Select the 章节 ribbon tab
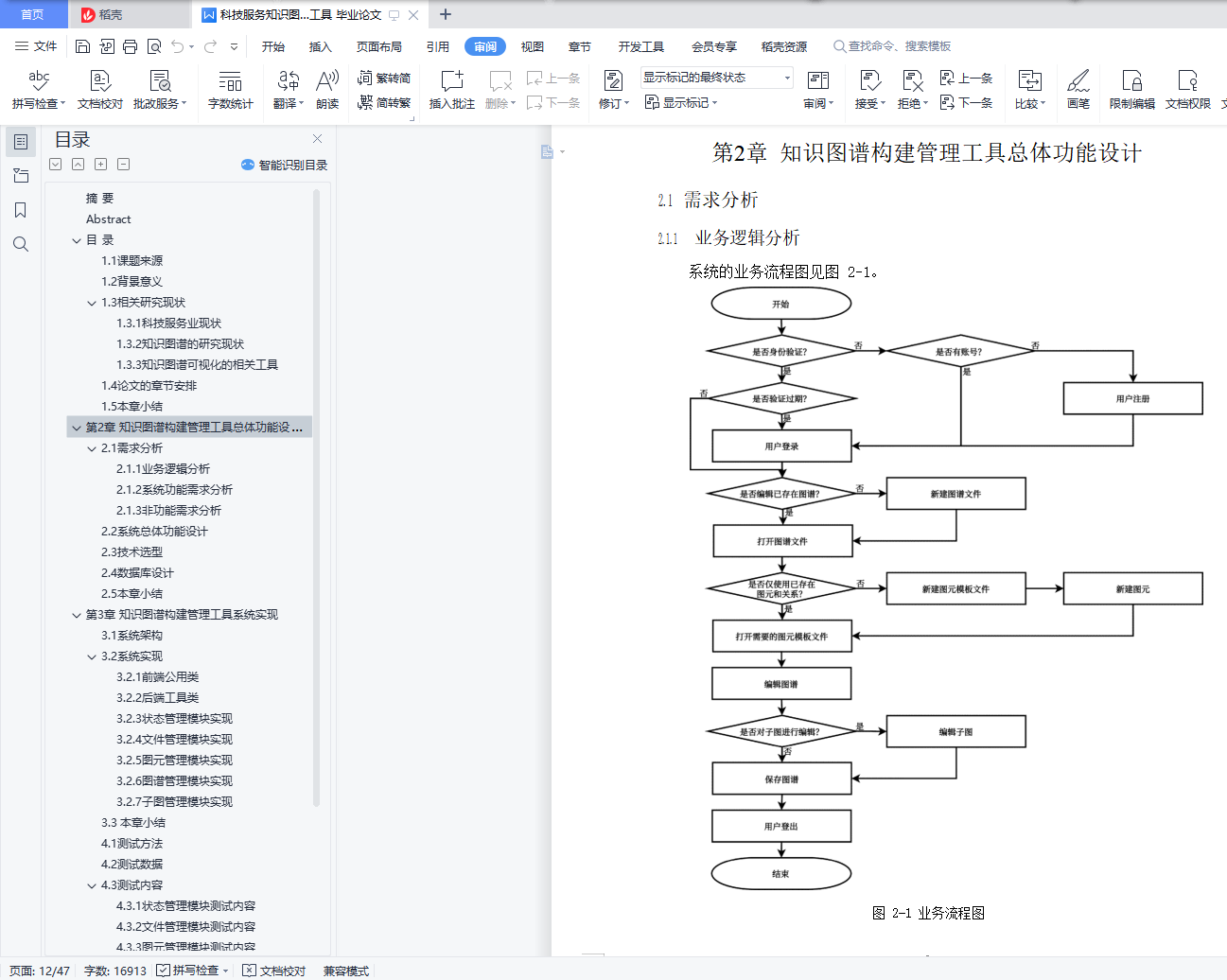 click(580, 46)
